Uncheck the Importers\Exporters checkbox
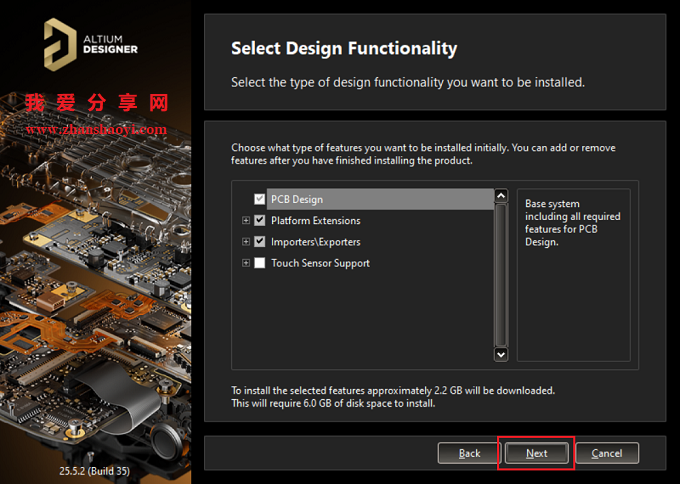The image size is (680, 484). point(259,242)
